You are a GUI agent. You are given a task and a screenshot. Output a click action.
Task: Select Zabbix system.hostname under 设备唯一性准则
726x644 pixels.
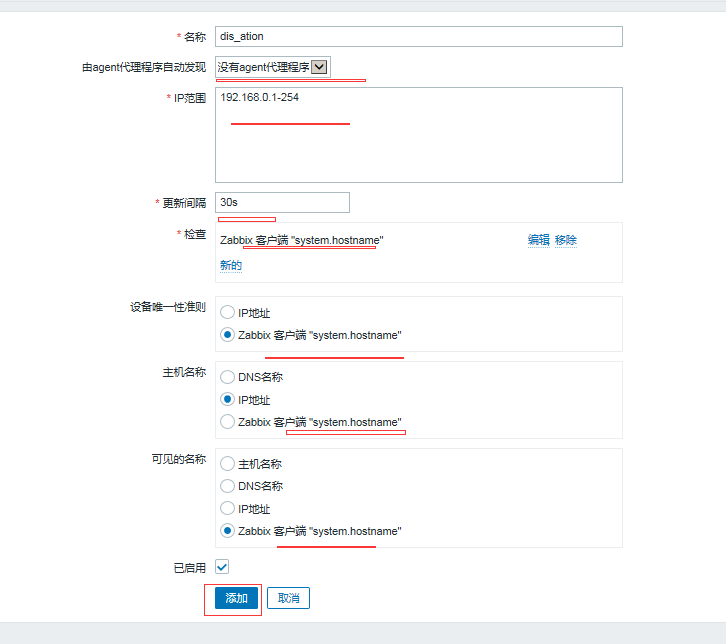pos(227,335)
